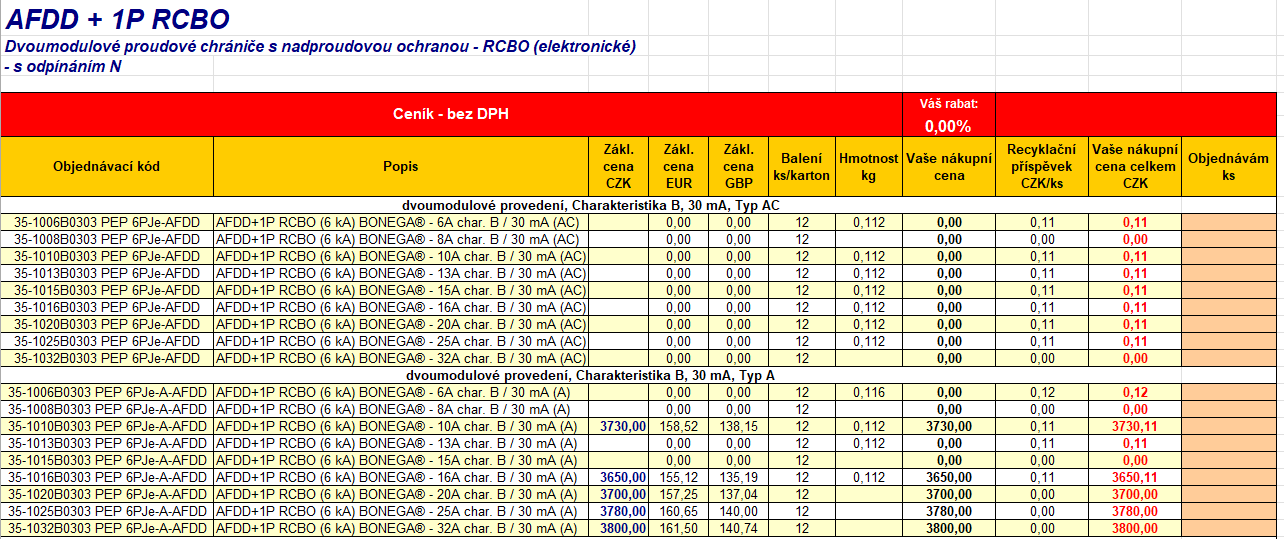Click the 'Popis' column header
Image resolution: width=1284 pixels, height=539 pixels.
tap(401, 166)
